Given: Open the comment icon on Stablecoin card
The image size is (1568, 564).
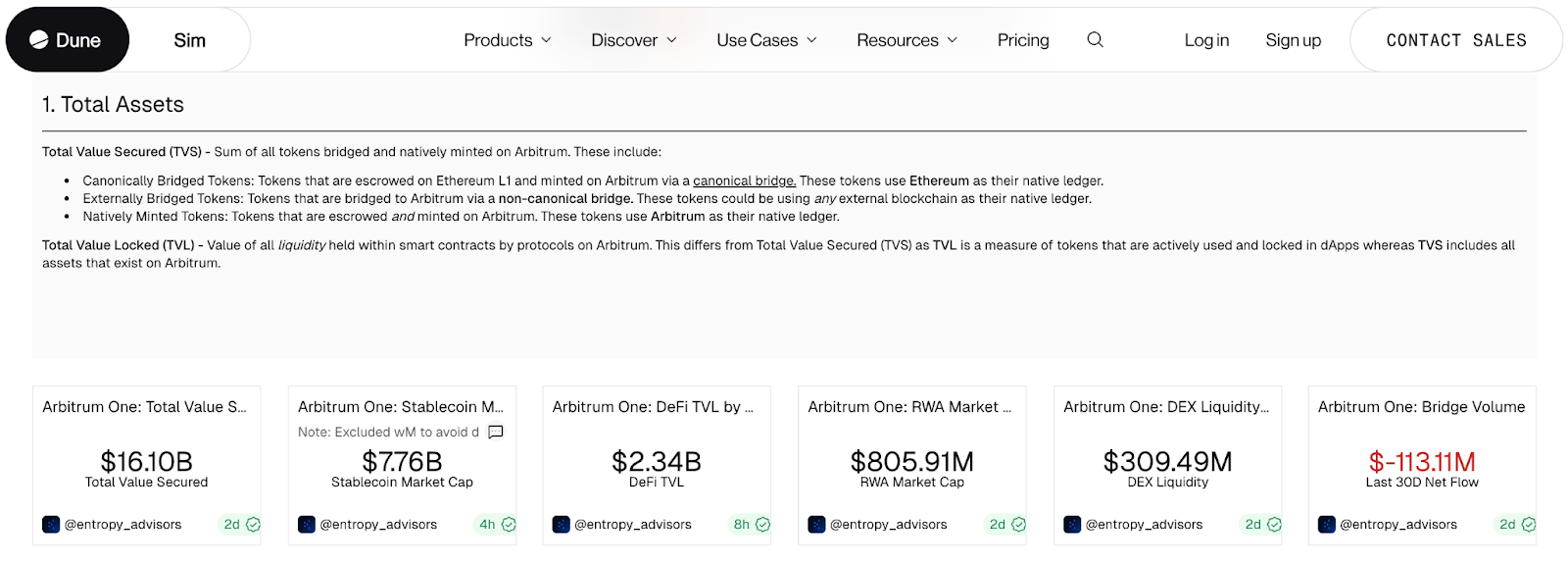Looking at the screenshot, I should click(496, 432).
